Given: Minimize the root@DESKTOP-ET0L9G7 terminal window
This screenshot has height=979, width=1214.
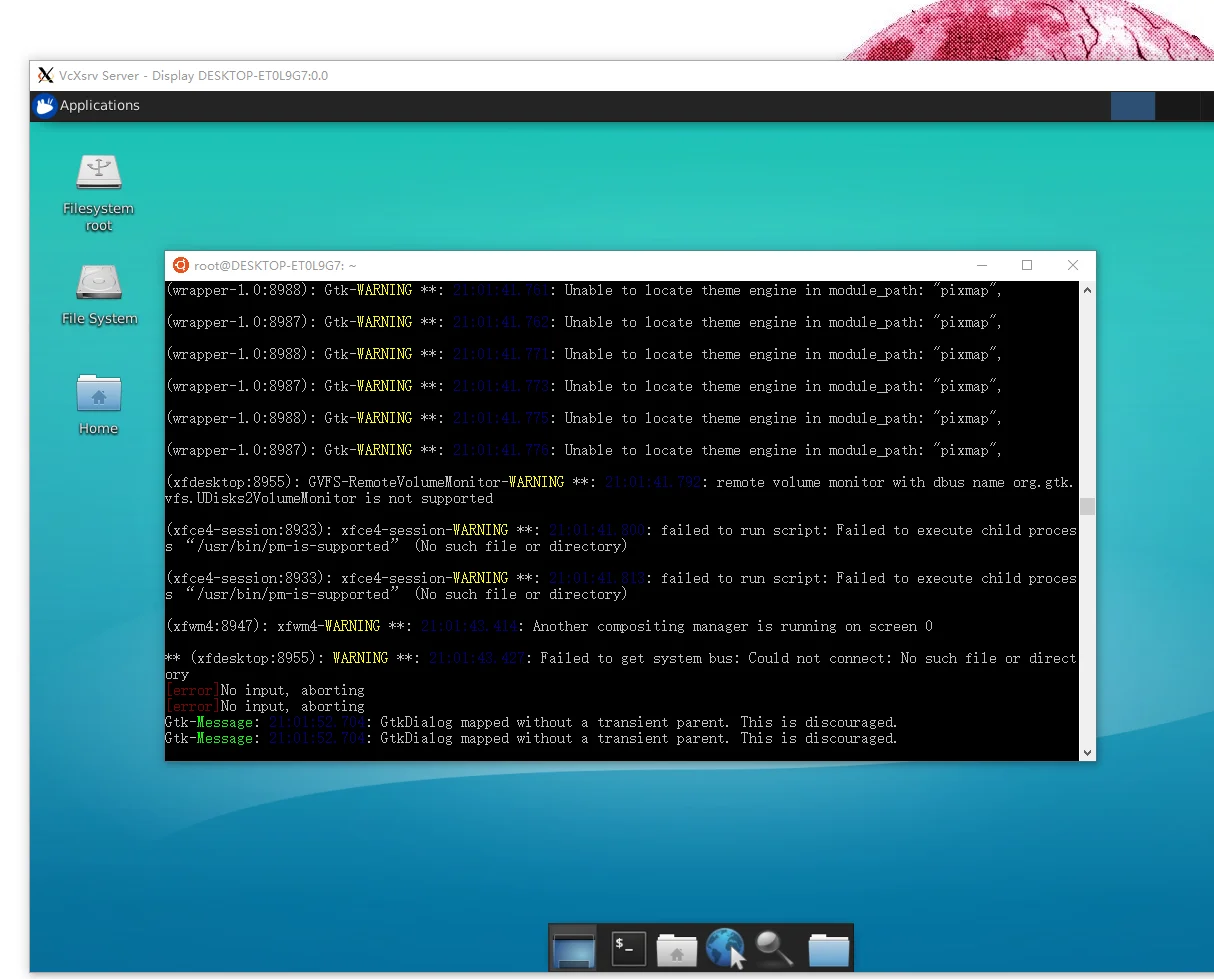Looking at the screenshot, I should [982, 265].
